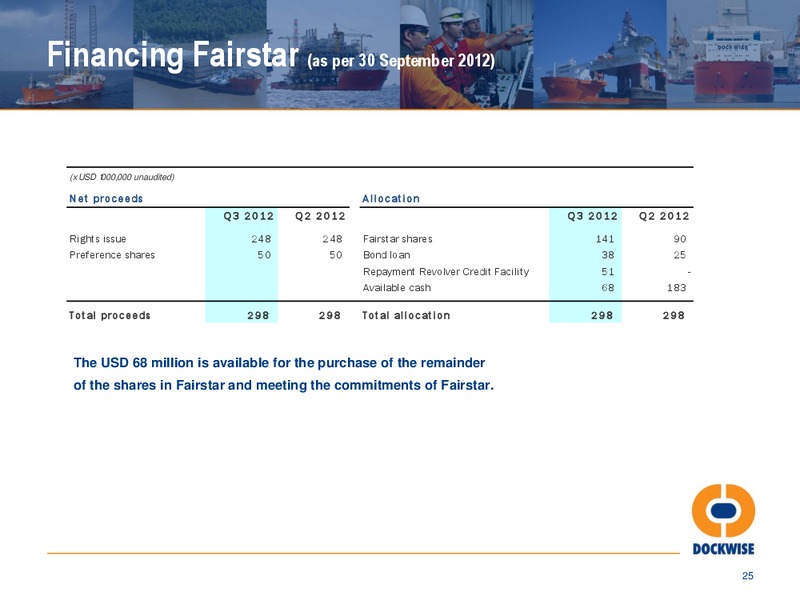Click the slide page number 25
800x600 pixels.
pyautogui.click(x=747, y=576)
